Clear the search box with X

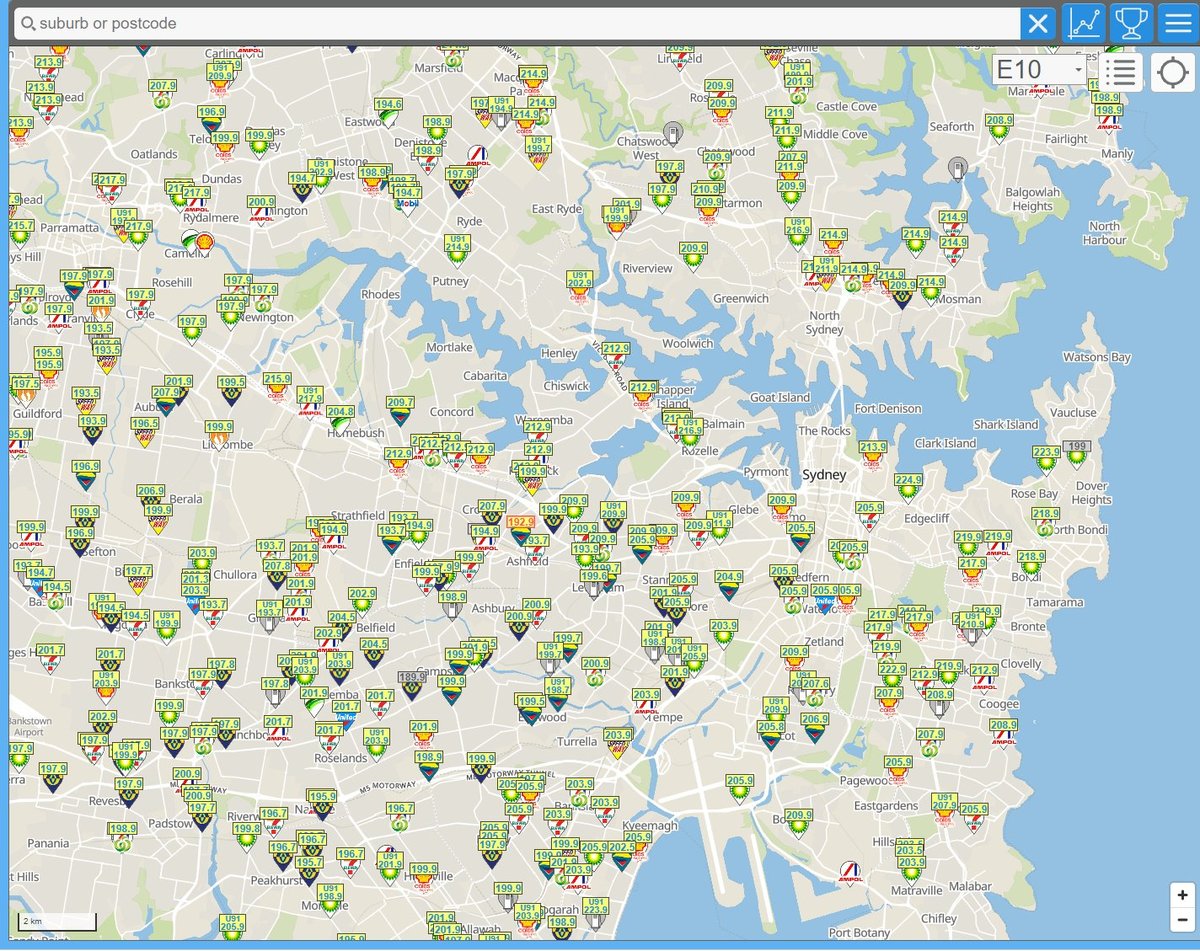pyautogui.click(x=1038, y=23)
